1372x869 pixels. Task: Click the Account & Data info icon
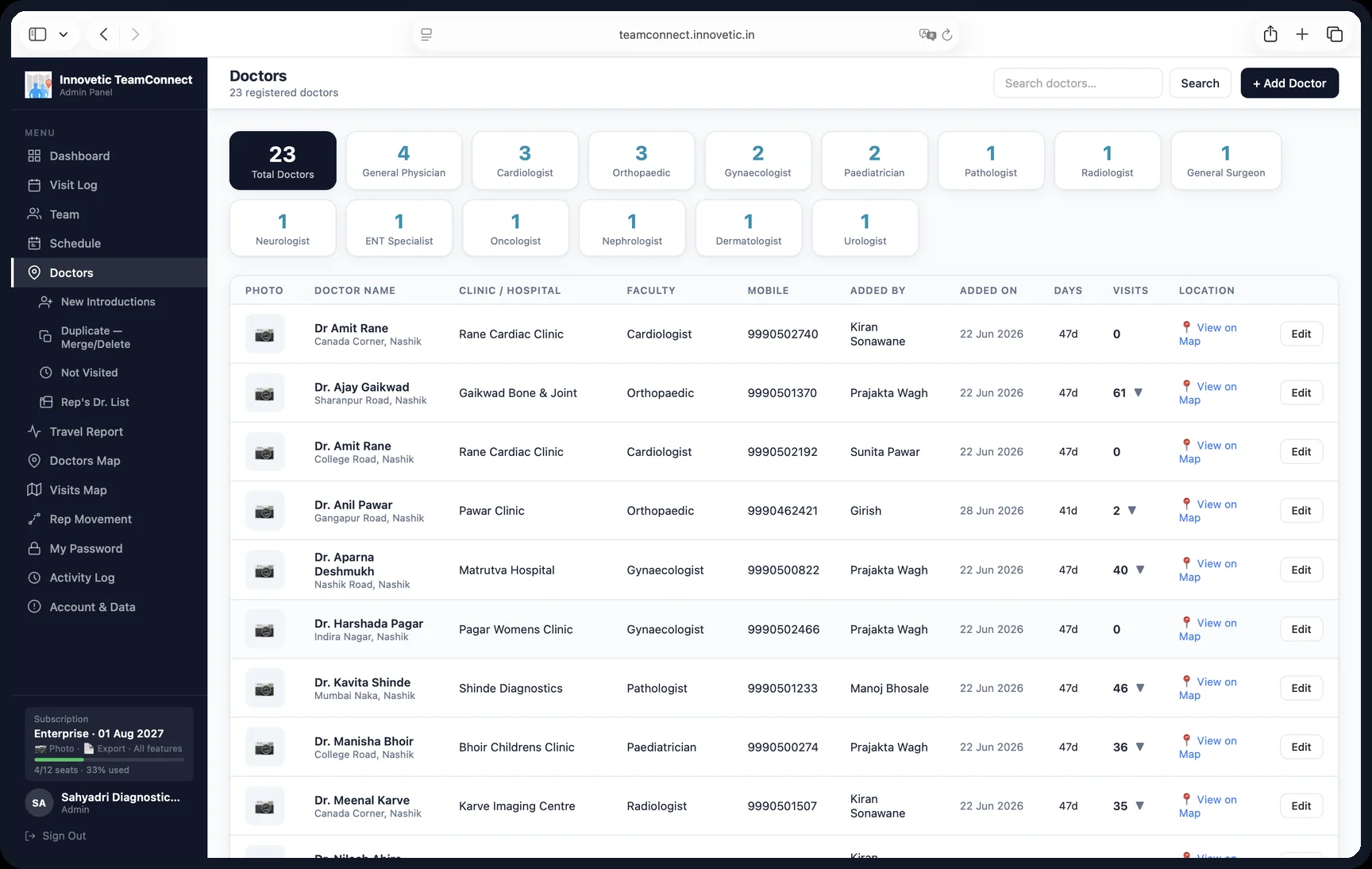pos(34,607)
